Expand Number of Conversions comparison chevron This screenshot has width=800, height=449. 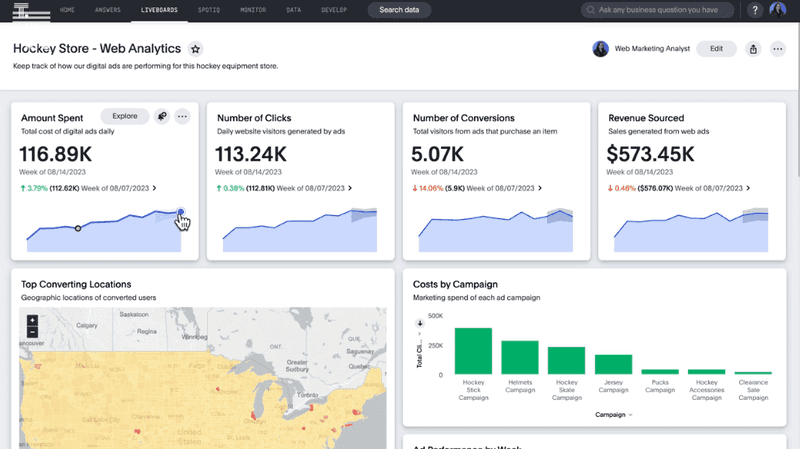[540, 188]
